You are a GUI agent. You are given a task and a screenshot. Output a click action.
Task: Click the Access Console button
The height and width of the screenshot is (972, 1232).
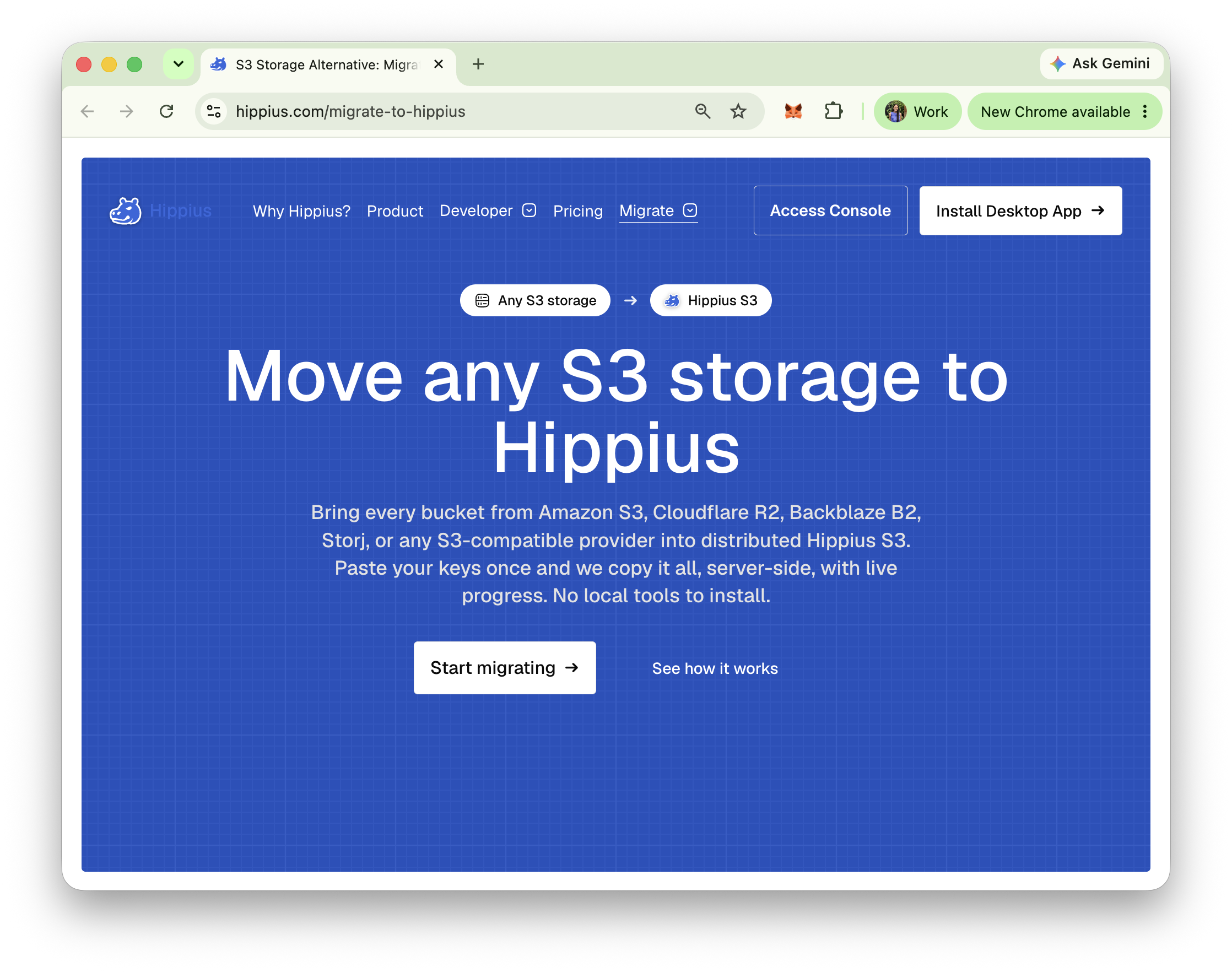[x=830, y=210]
